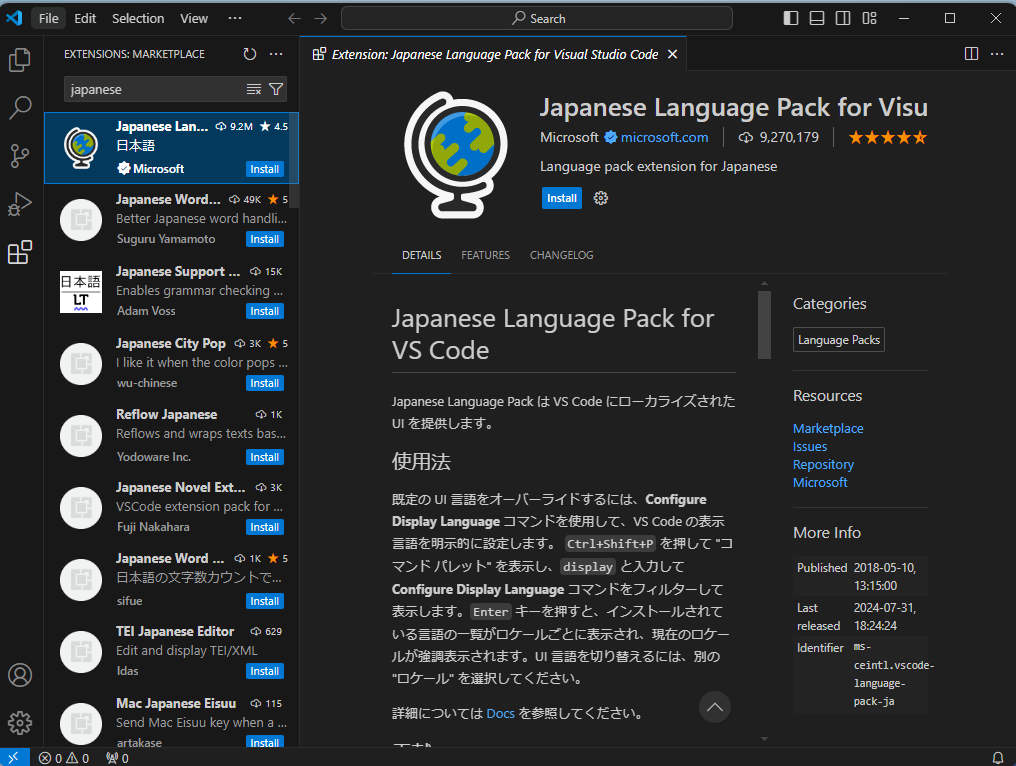Open the Run and Debug view

(20, 204)
